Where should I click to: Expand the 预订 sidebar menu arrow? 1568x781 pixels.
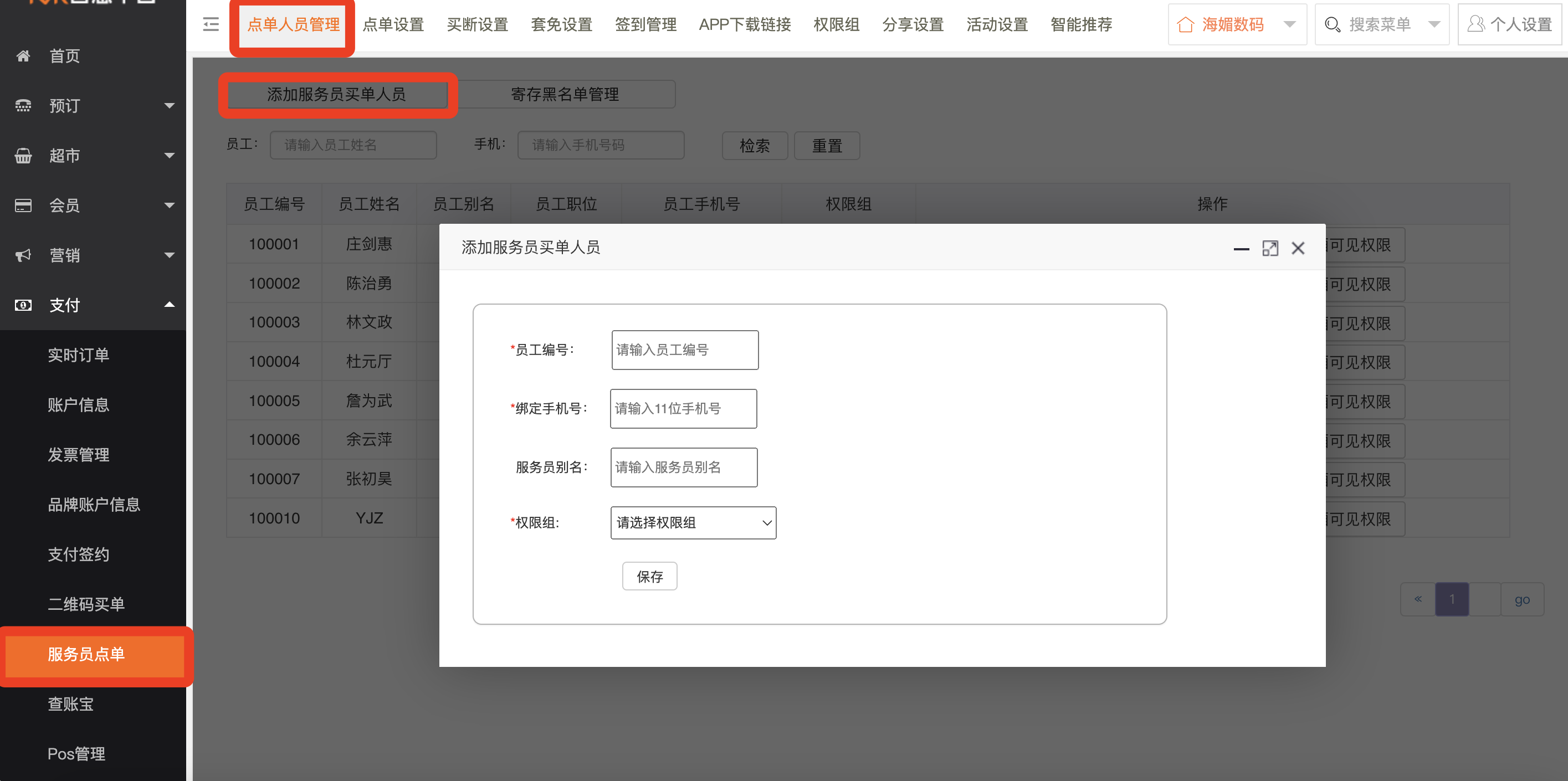coord(170,106)
